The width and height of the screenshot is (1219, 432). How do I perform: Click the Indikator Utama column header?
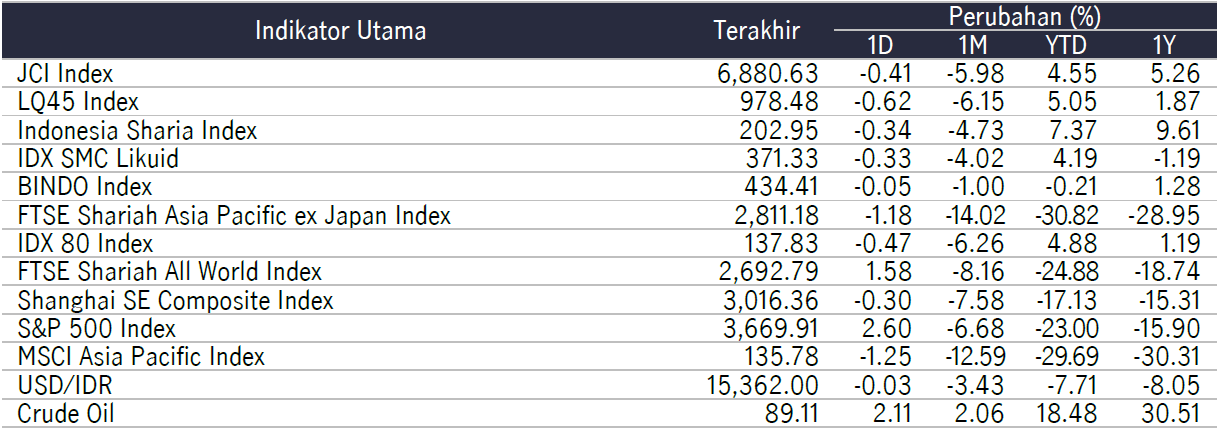click(340, 30)
